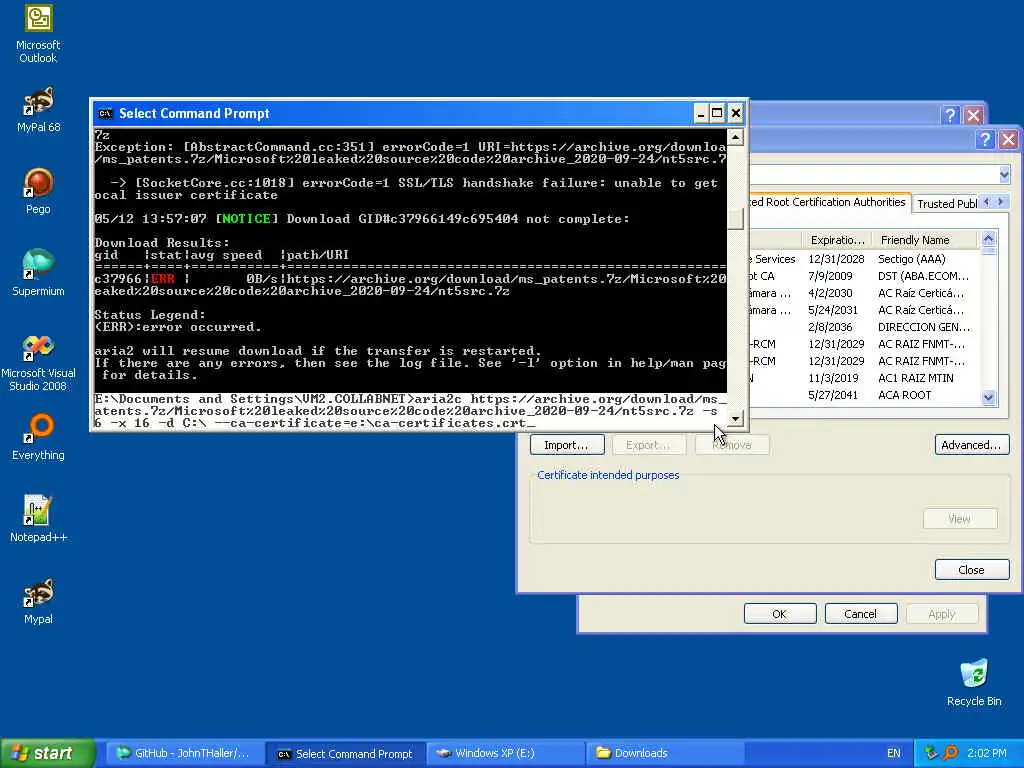Select the certificate expiring 4/2/2030

coord(864,293)
